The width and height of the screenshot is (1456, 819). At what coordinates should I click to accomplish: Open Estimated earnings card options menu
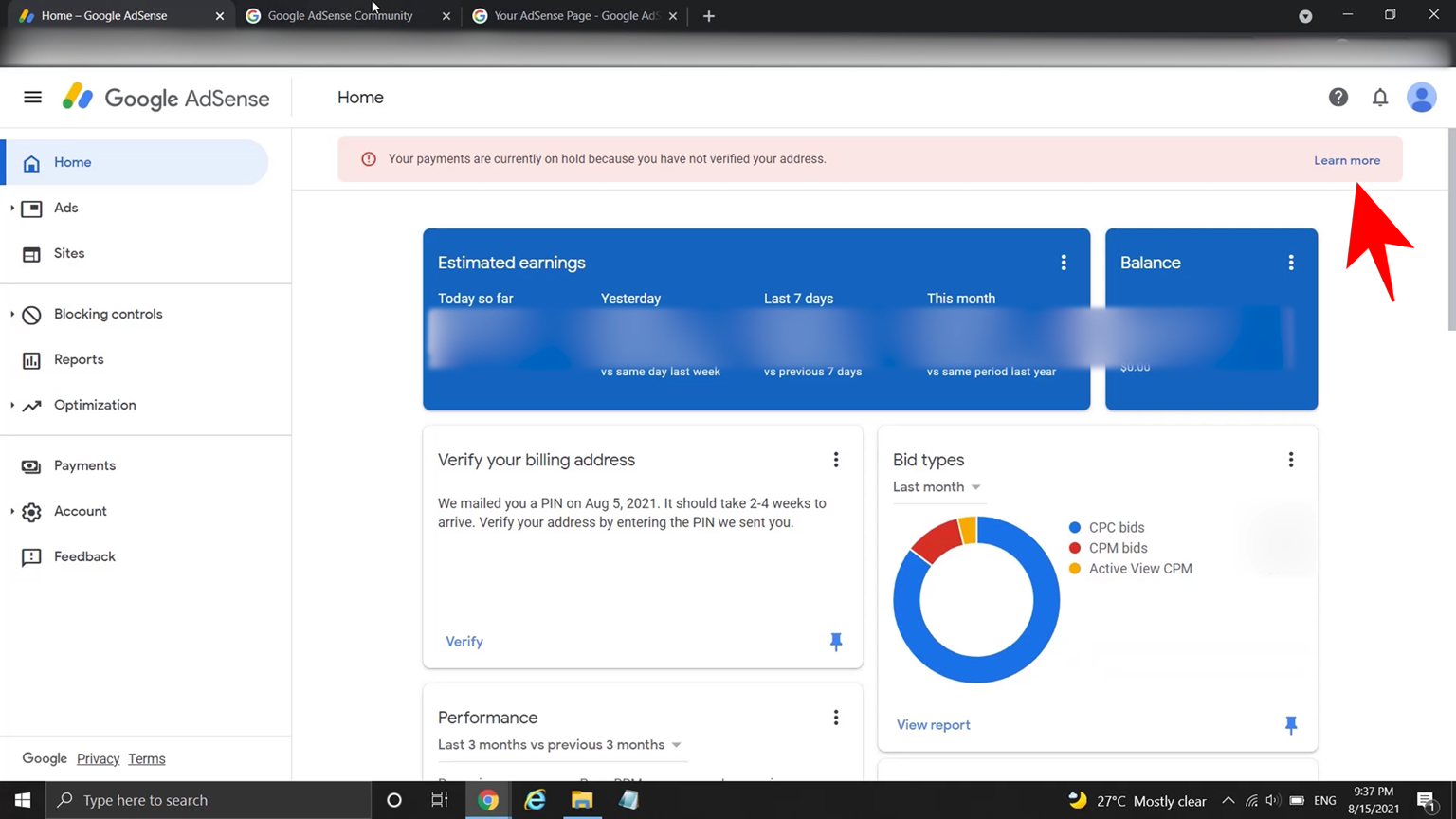(1064, 263)
